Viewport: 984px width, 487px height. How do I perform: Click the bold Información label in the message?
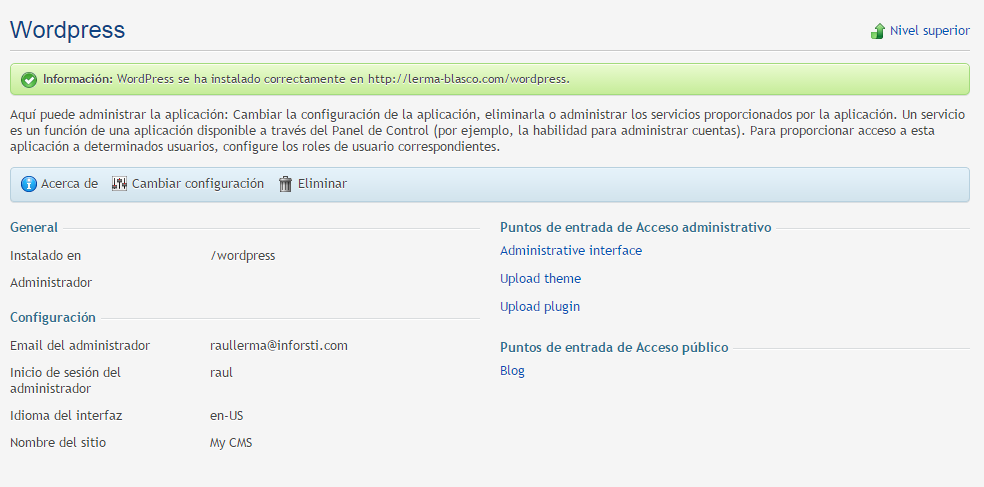point(78,79)
